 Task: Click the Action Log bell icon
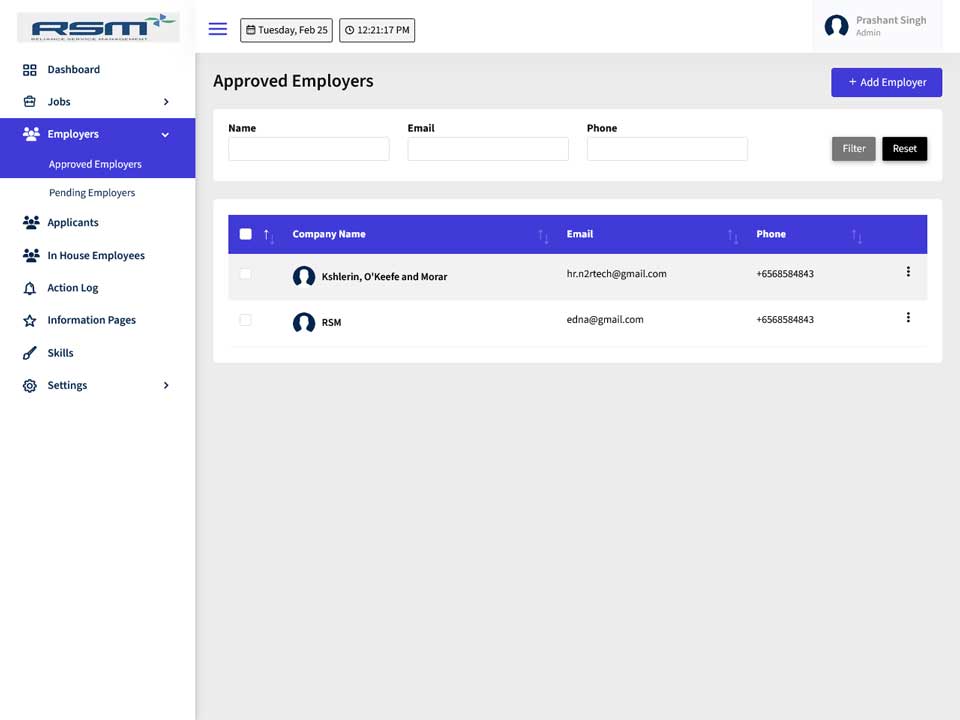coord(29,288)
